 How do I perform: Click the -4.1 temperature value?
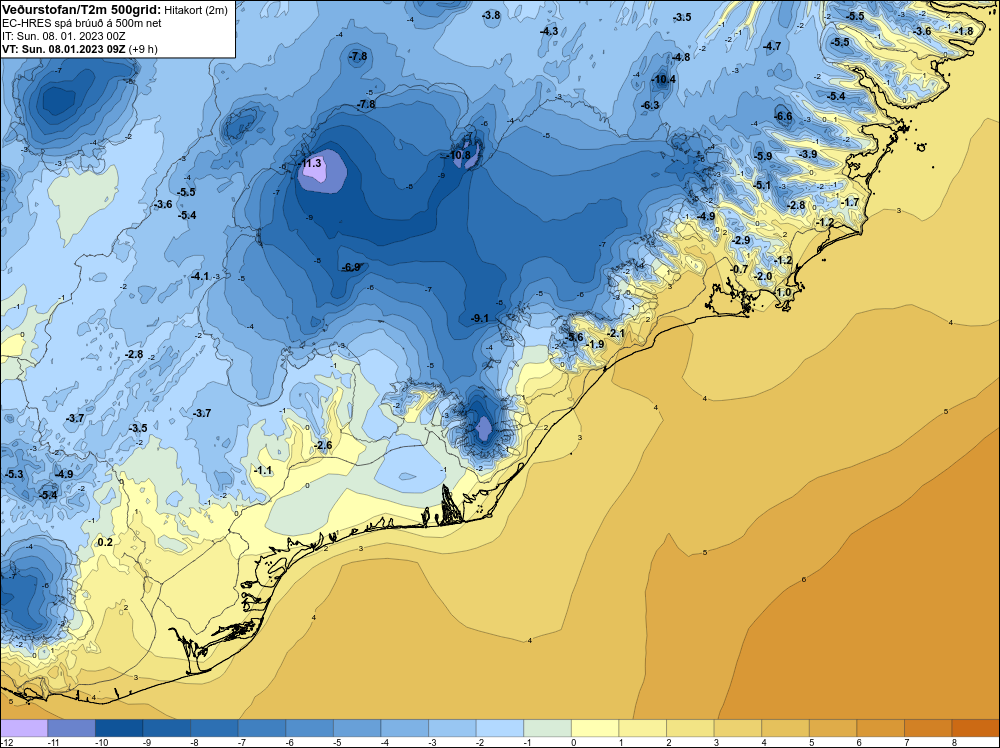pyautogui.click(x=200, y=276)
